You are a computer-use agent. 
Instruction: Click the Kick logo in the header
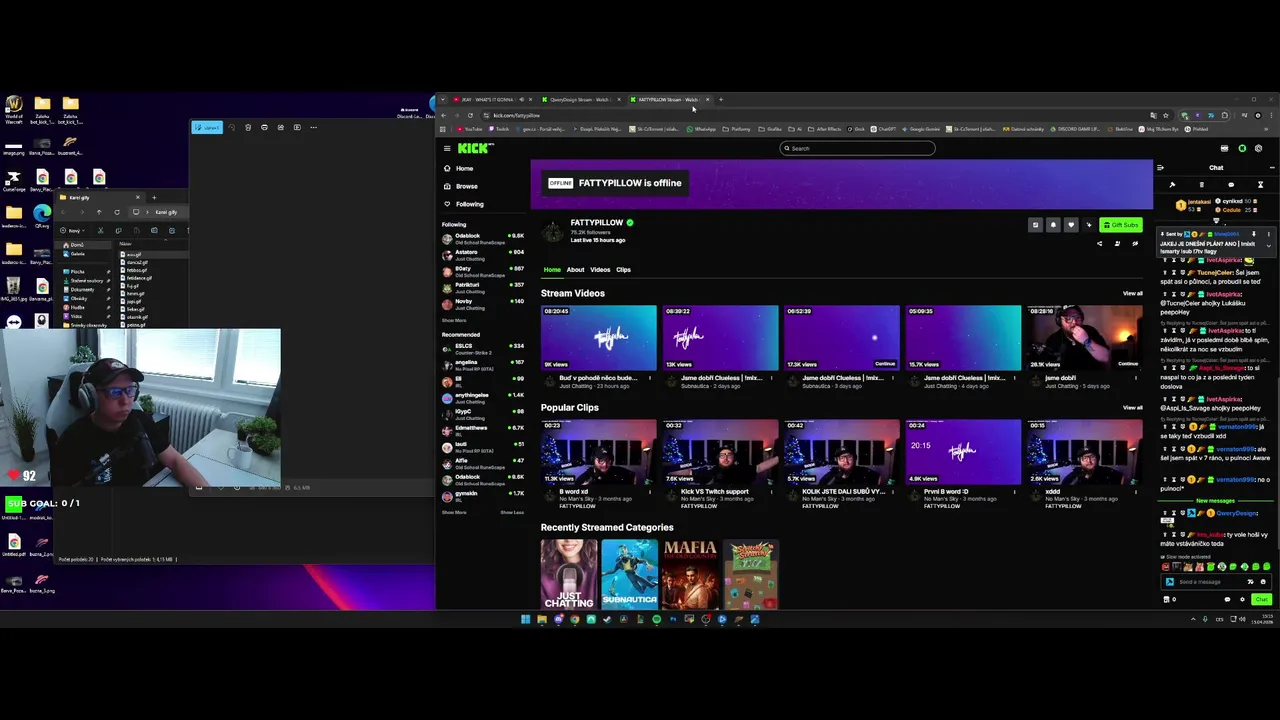click(474, 148)
